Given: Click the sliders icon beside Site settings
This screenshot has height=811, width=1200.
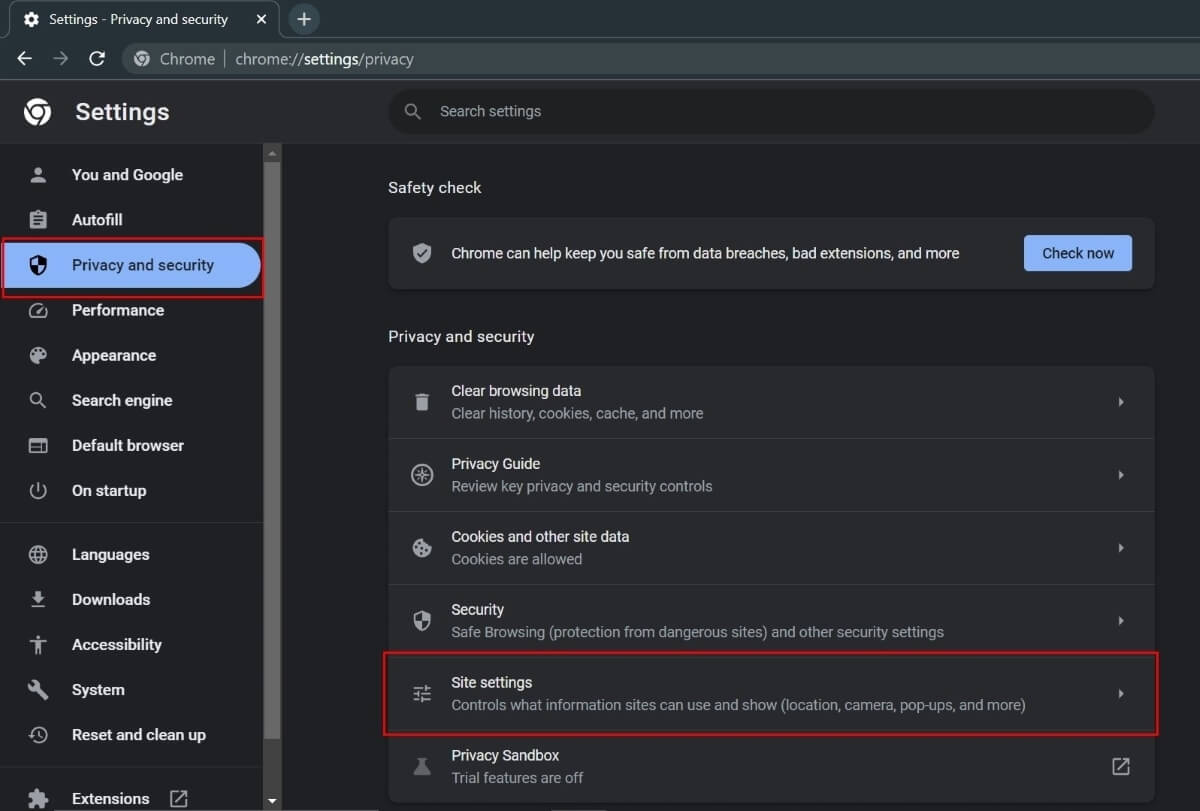Looking at the screenshot, I should point(421,693).
